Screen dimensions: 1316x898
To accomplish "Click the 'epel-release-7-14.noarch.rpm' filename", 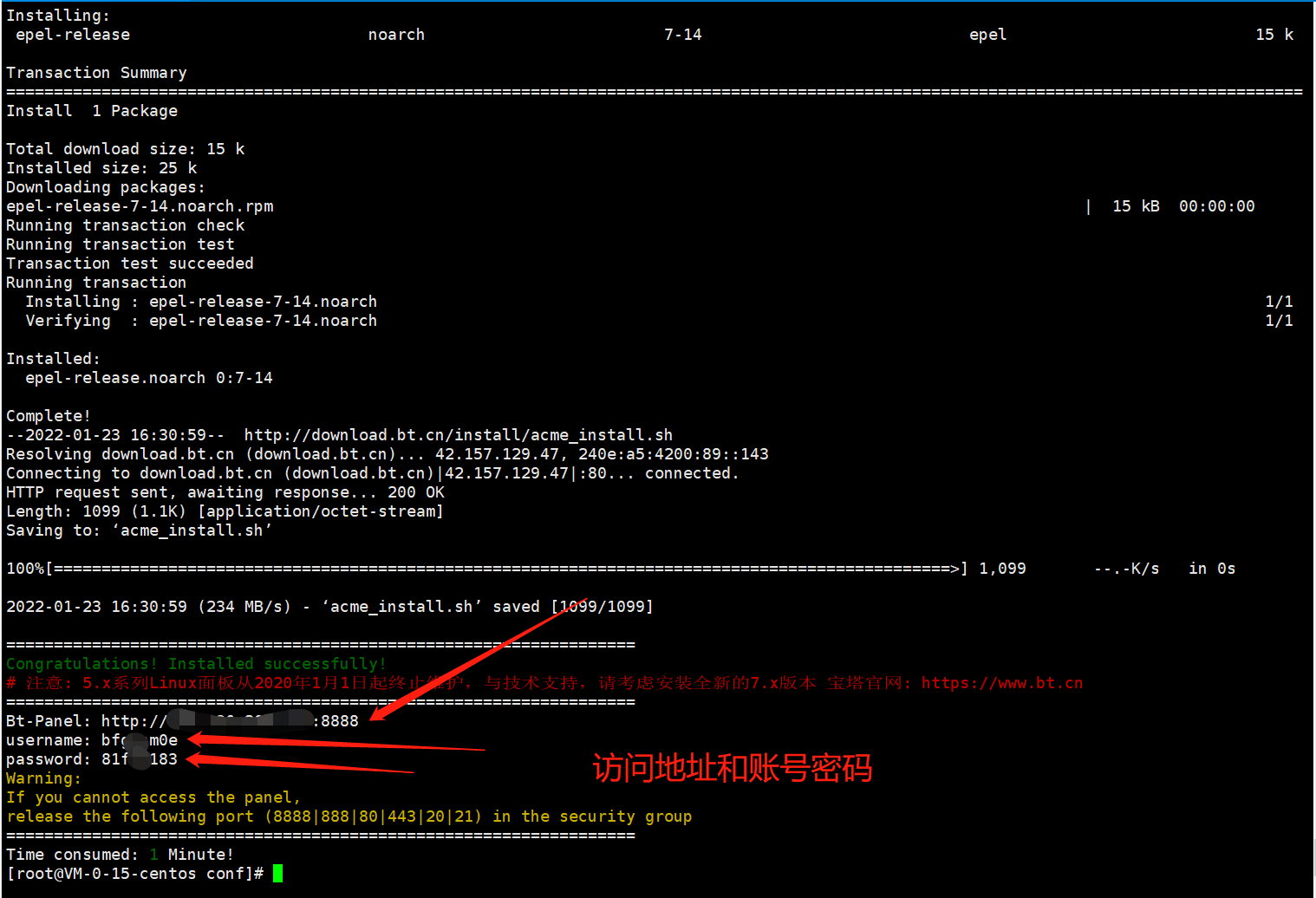I will (140, 206).
